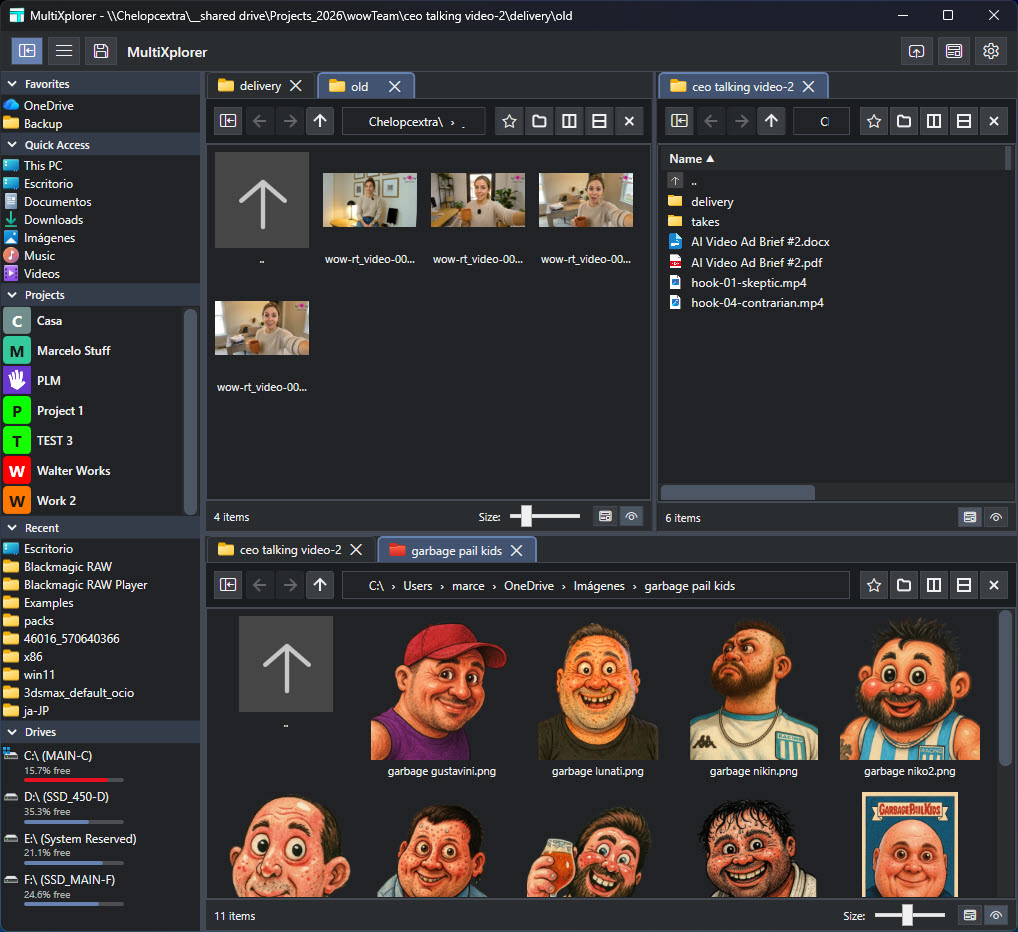Click the top-left pane address bar
The height and width of the screenshot is (932, 1018).
(x=414, y=121)
